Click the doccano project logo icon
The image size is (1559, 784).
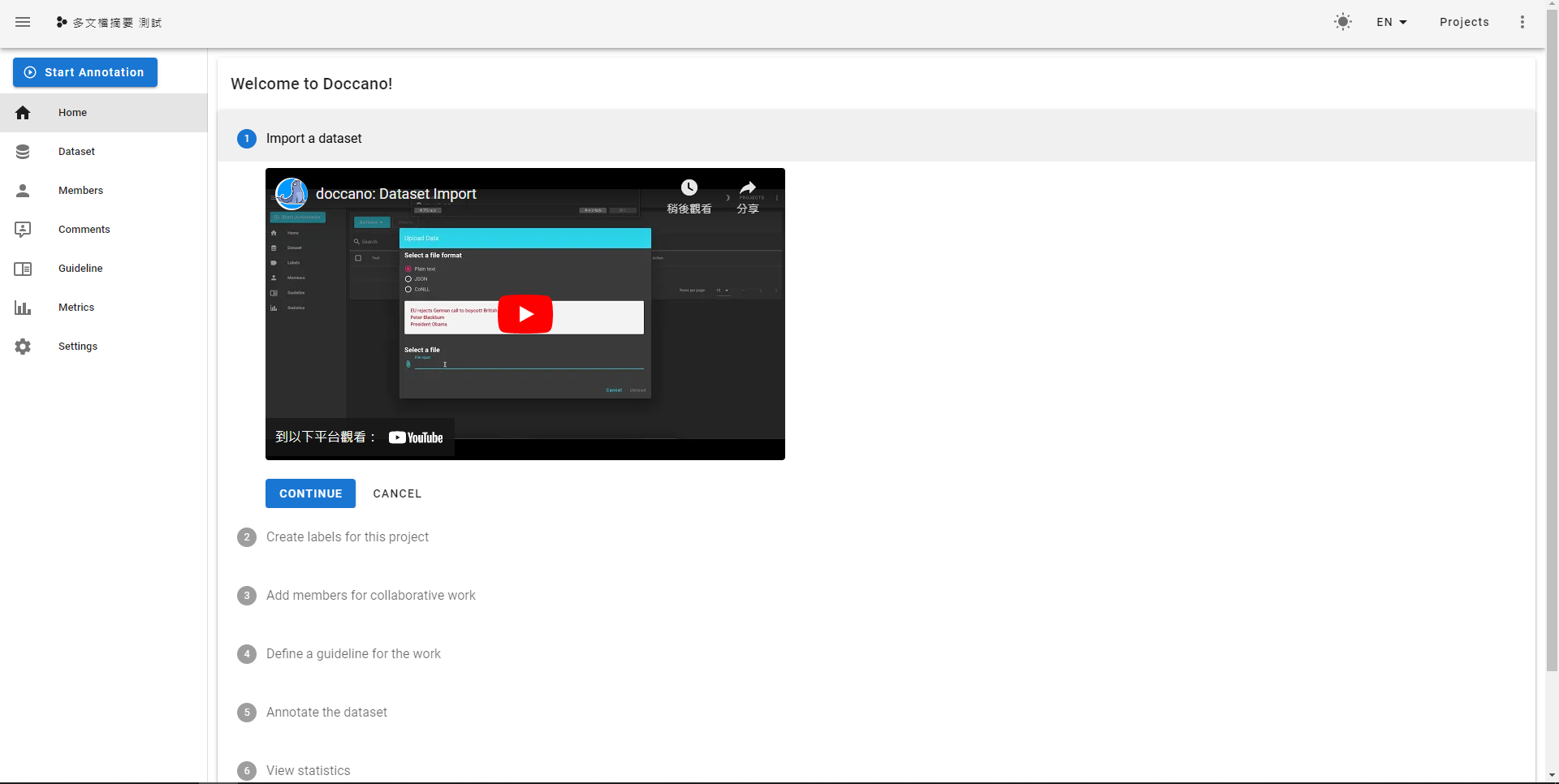tap(62, 22)
